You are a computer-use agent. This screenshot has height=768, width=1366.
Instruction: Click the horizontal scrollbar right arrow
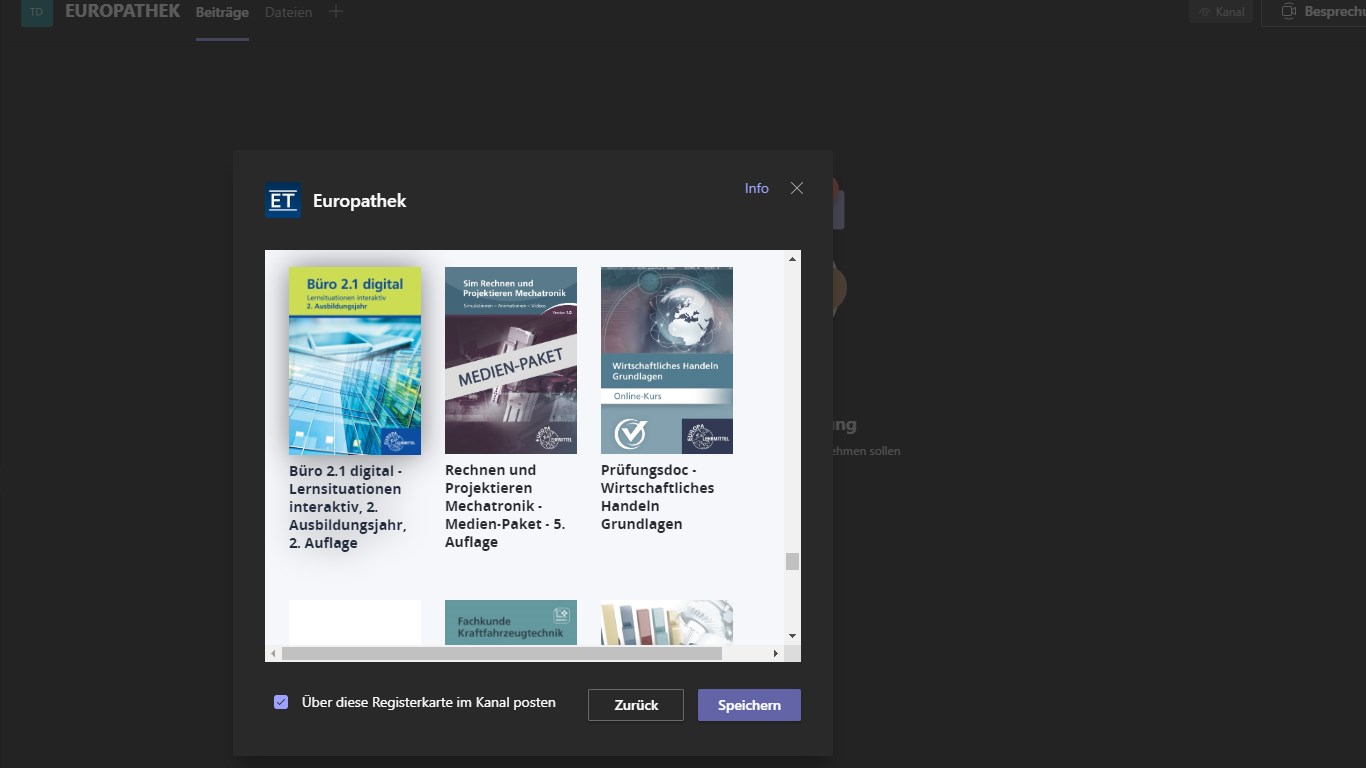tap(775, 653)
